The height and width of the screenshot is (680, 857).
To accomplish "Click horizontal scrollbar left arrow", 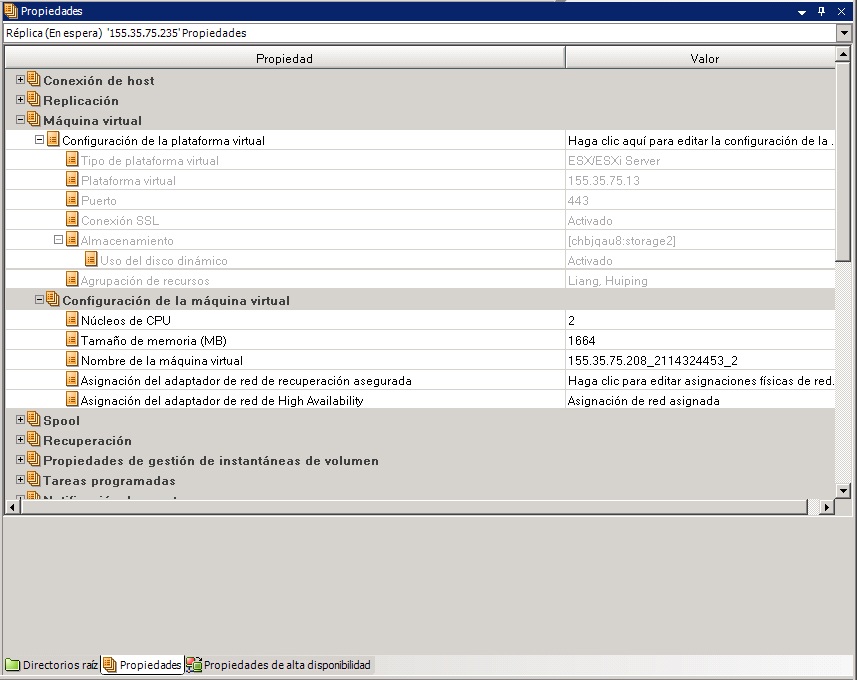I will (12, 507).
